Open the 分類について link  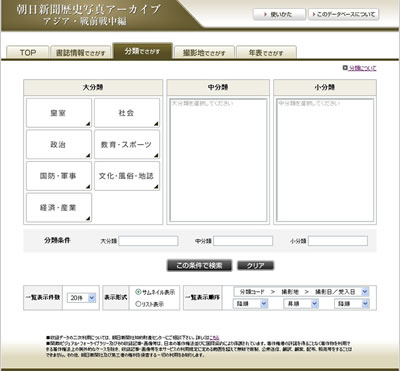[362, 68]
